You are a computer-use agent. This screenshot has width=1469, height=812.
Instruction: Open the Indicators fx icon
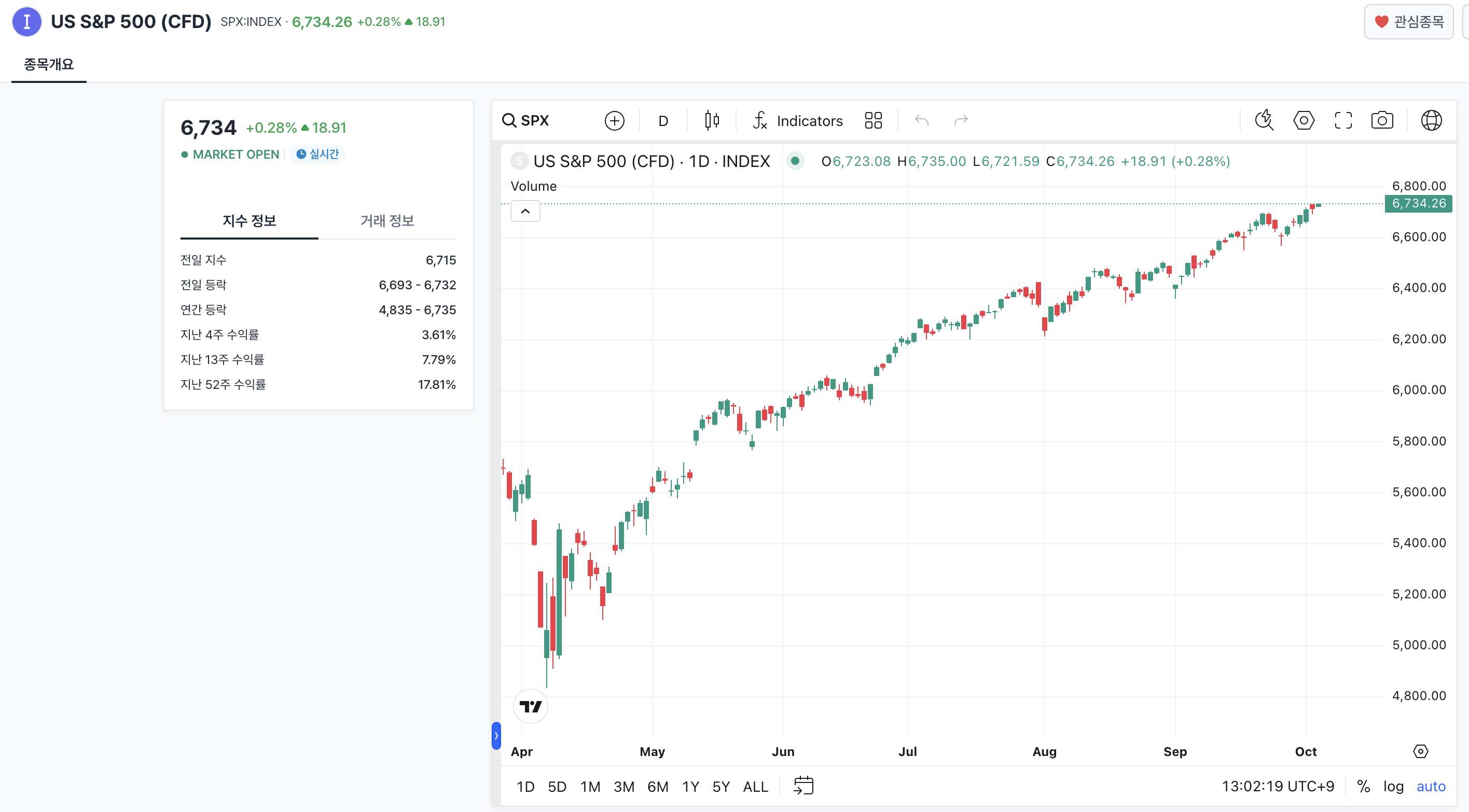(760, 120)
